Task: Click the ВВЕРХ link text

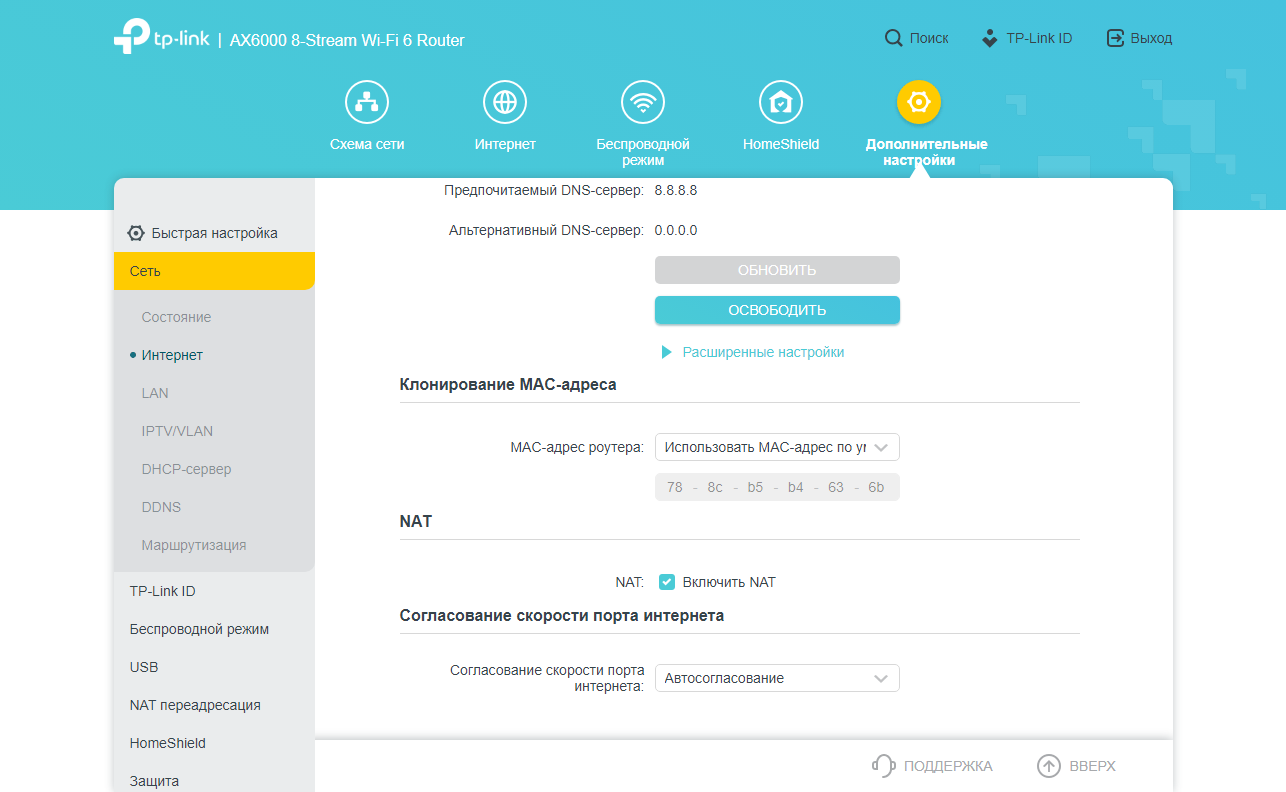Action: (1092, 766)
